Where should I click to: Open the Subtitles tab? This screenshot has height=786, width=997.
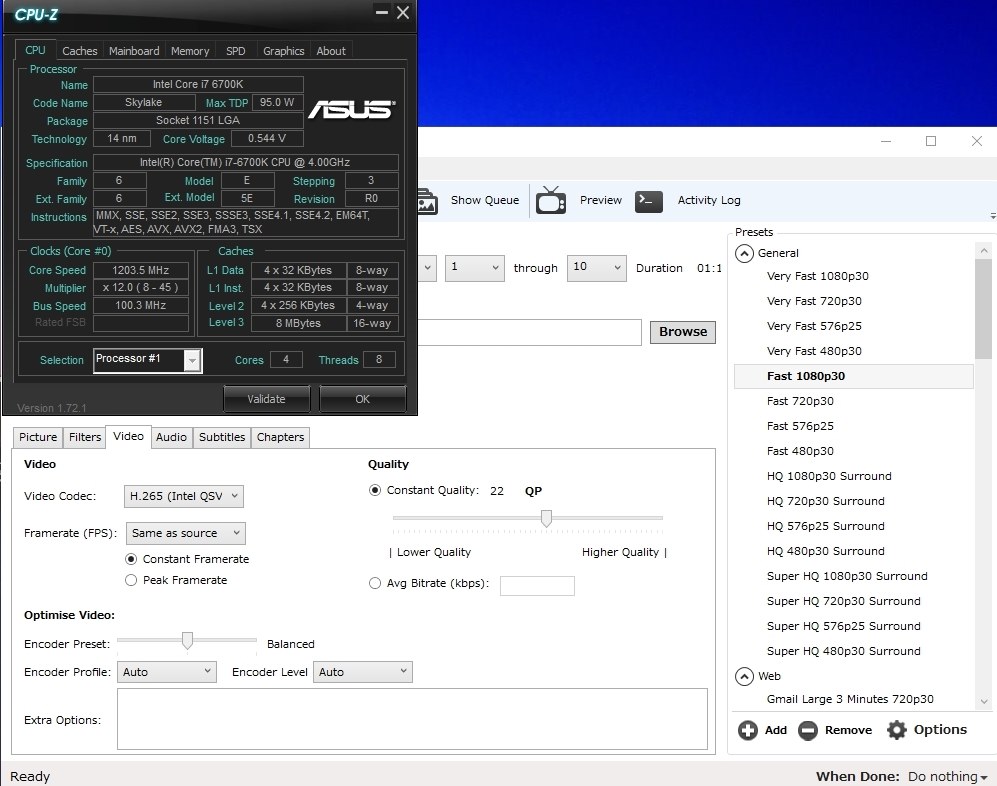[x=222, y=437]
